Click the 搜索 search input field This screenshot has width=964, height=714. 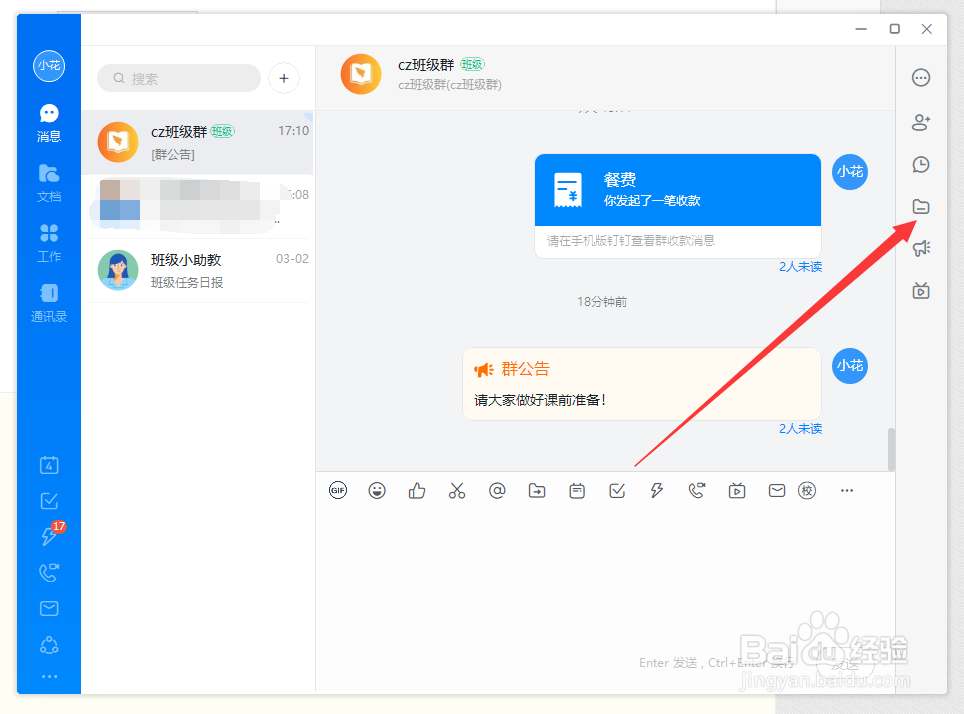178,78
